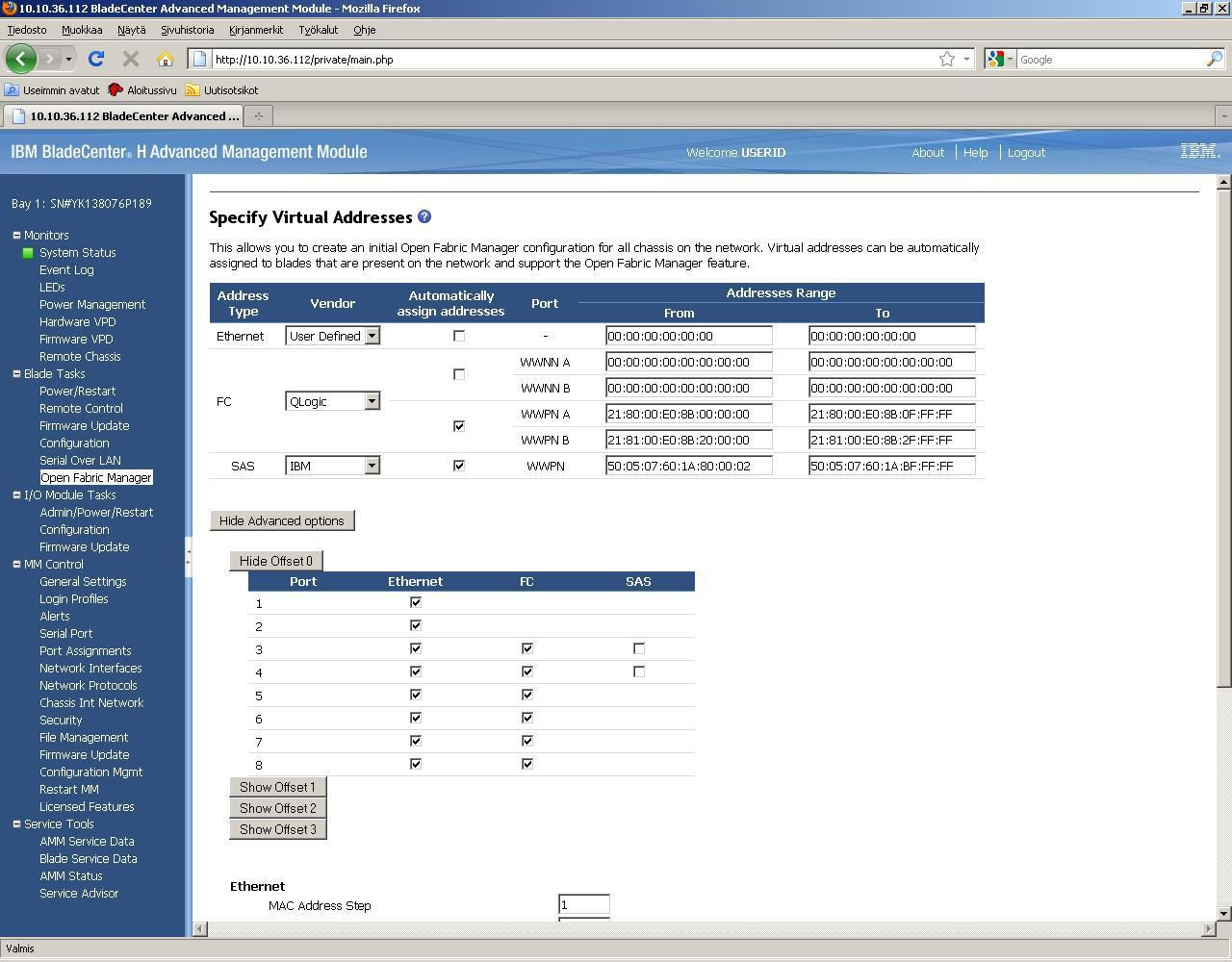Toggle FC WWNN automatically assign checkbox
1232x962 pixels.
pyautogui.click(x=459, y=374)
